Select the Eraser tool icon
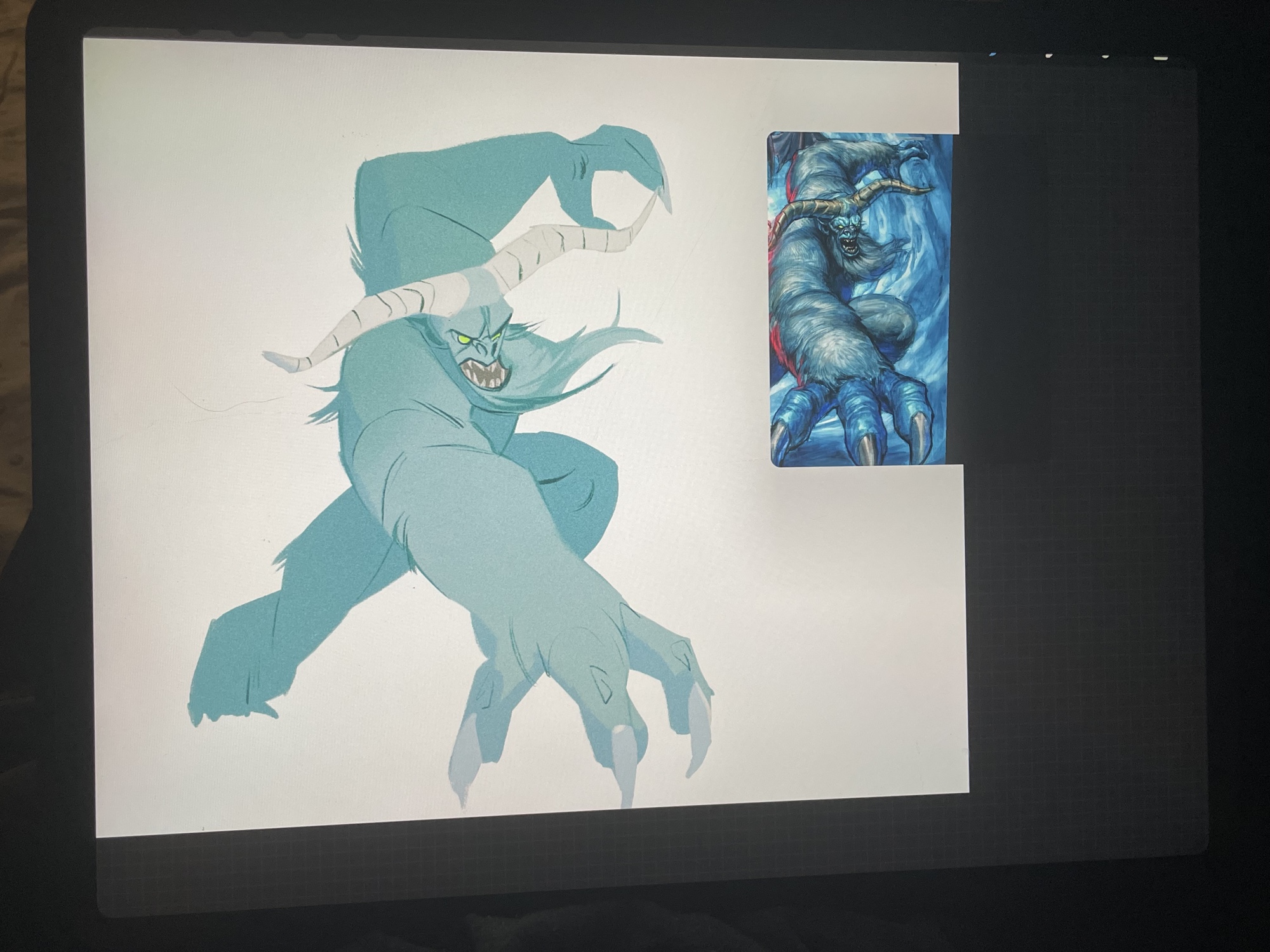This screenshot has height=952, width=1270. 1105,56
